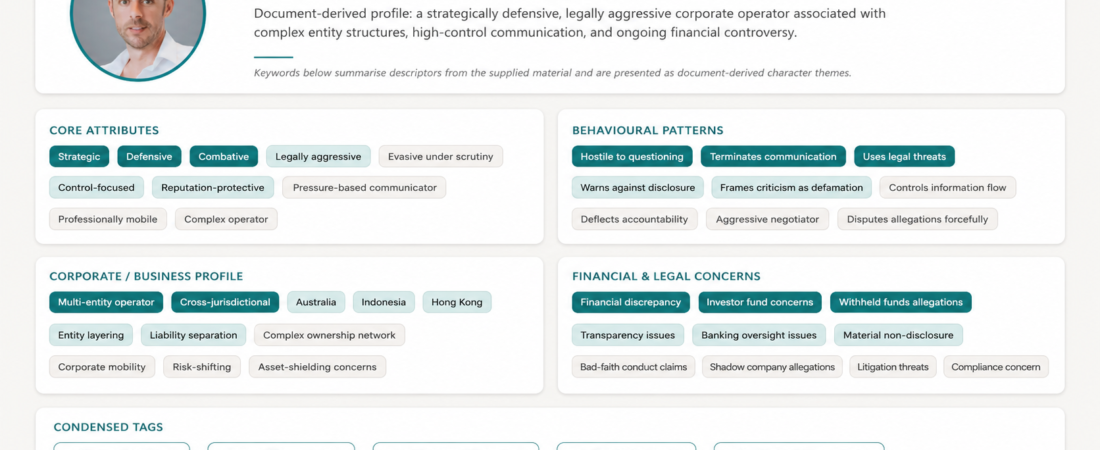Image resolution: width=1100 pixels, height=450 pixels.
Task: Click the Uses legal threats tag
Action: coord(904,157)
